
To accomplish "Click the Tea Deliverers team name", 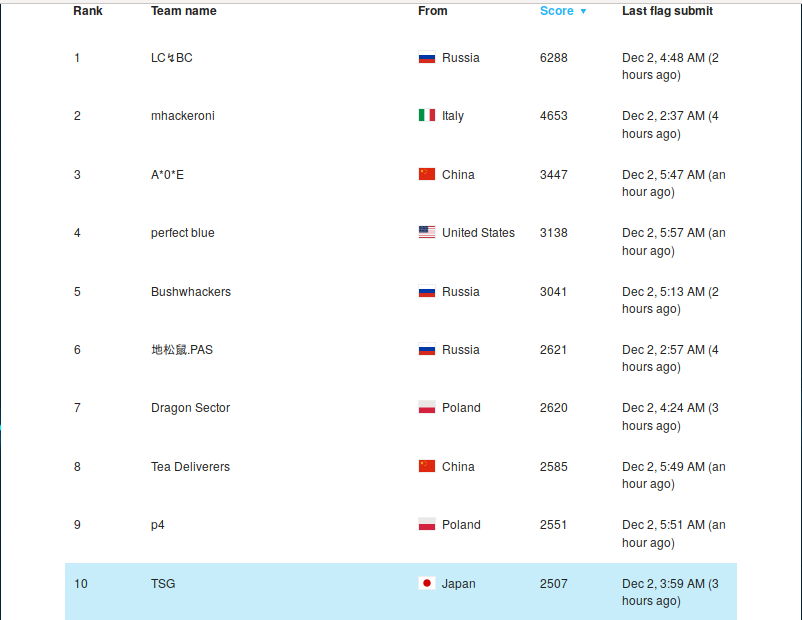I will (x=190, y=467).
